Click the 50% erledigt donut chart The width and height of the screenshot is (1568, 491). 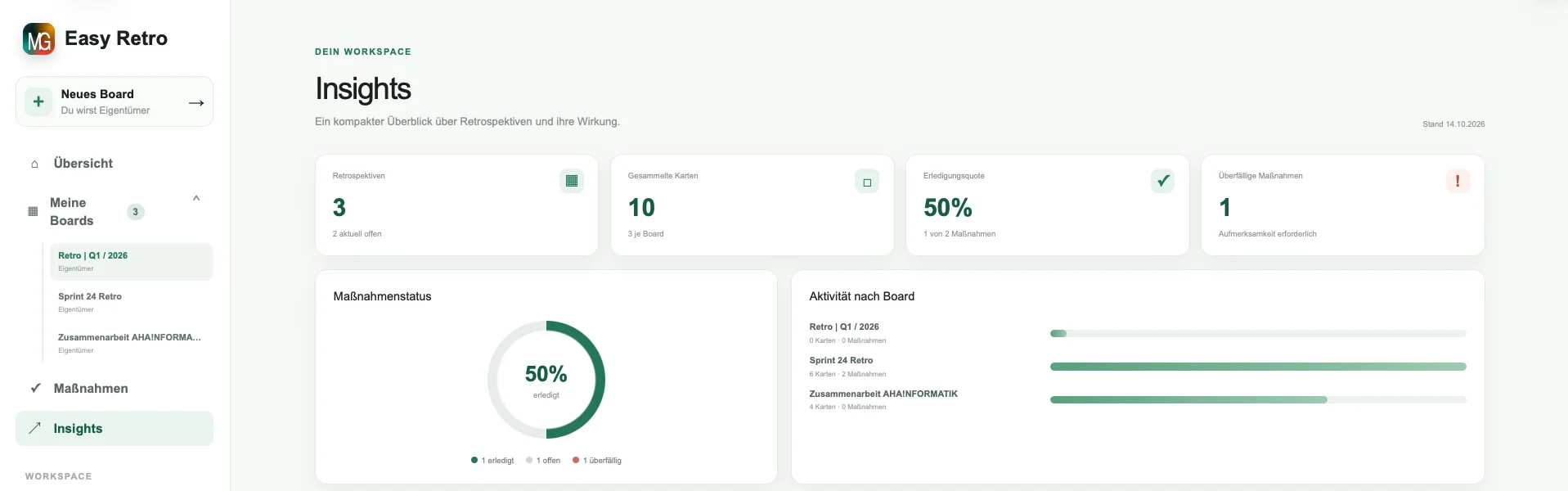546,380
